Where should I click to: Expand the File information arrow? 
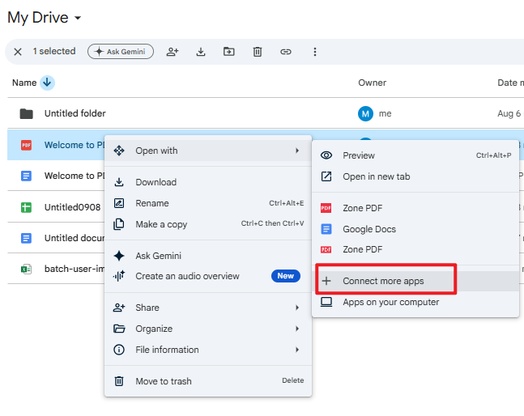tap(297, 350)
